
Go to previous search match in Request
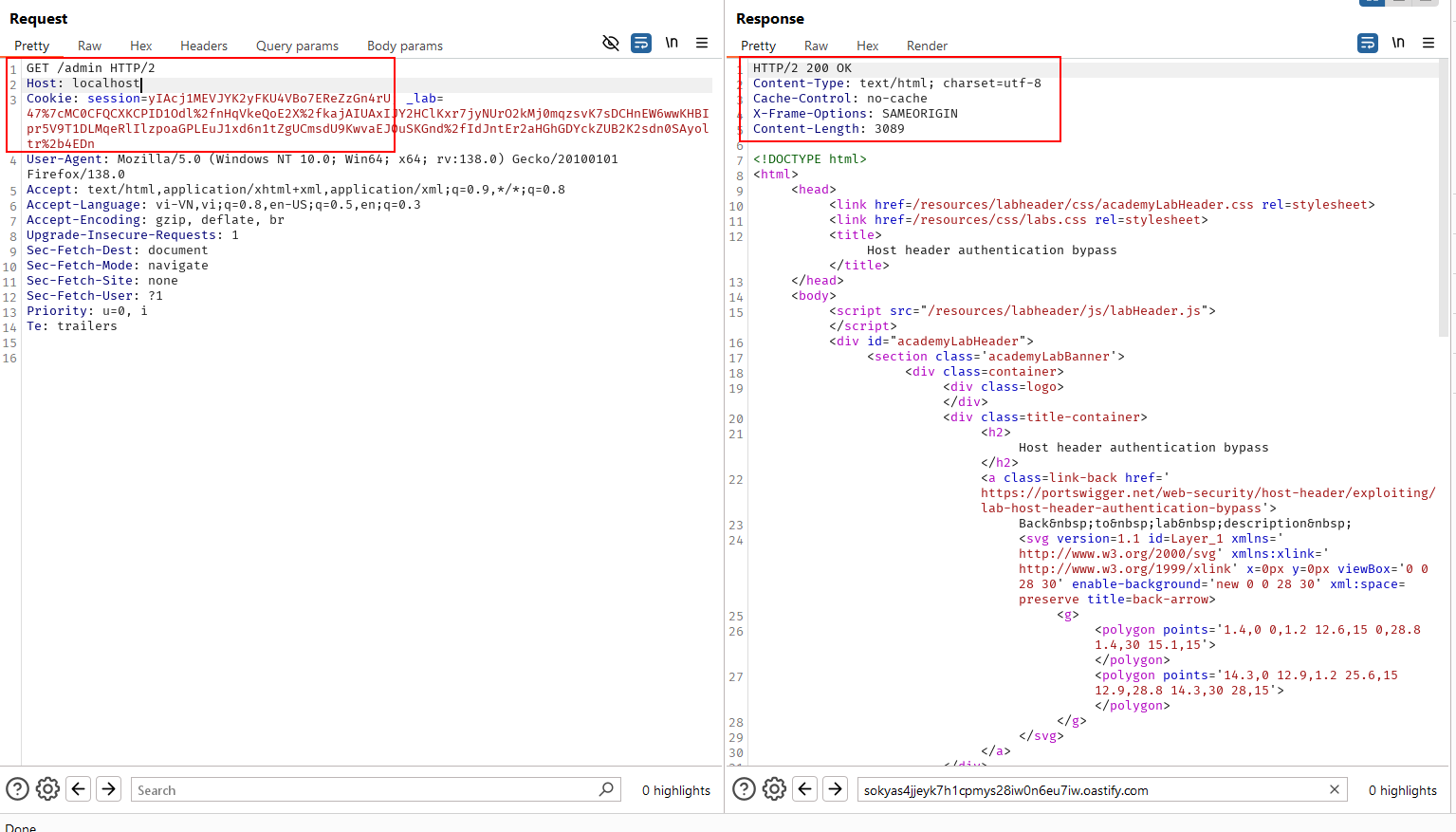79,789
